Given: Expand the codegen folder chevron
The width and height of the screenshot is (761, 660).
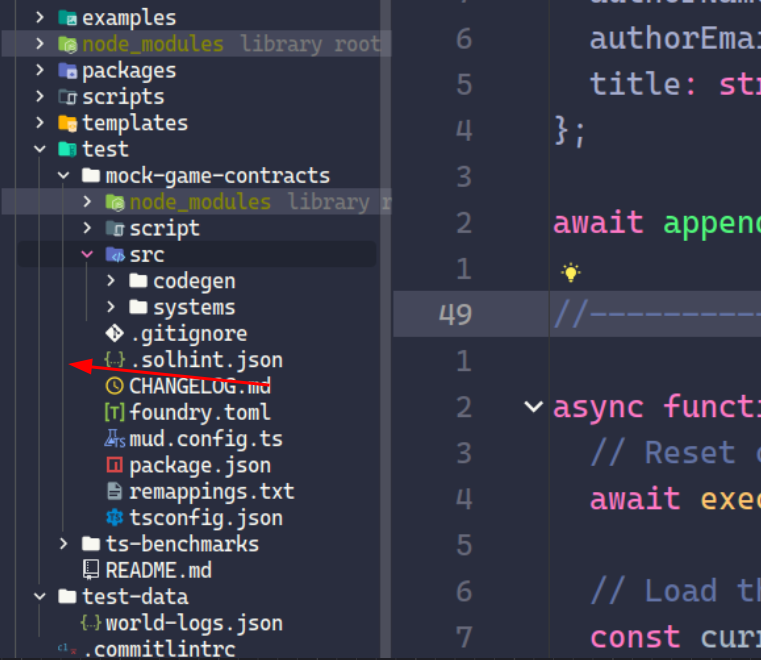Looking at the screenshot, I should tap(111, 280).
